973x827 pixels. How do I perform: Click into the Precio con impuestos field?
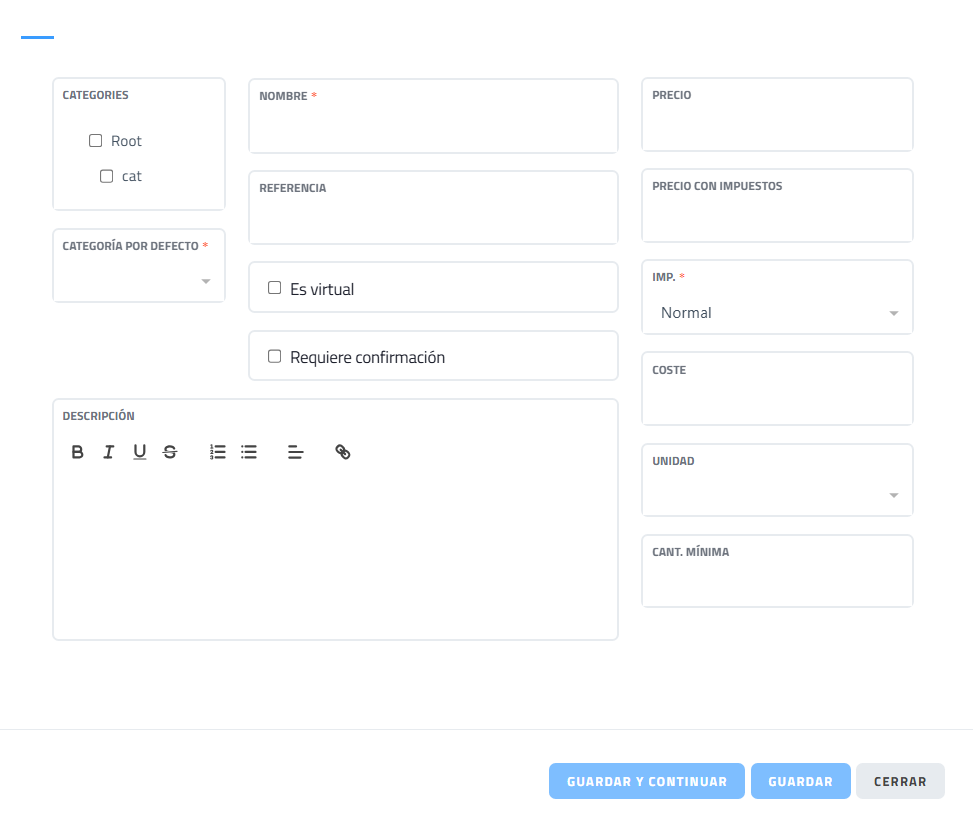click(x=777, y=218)
